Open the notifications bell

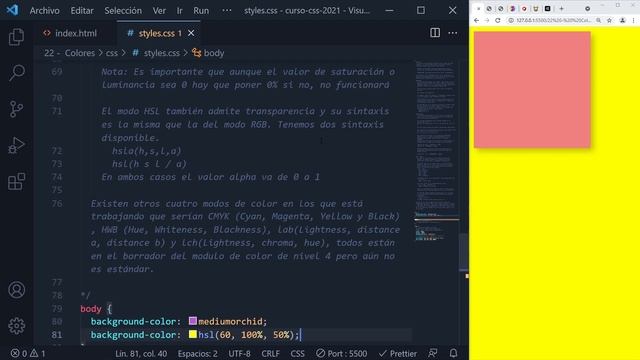coord(453,353)
